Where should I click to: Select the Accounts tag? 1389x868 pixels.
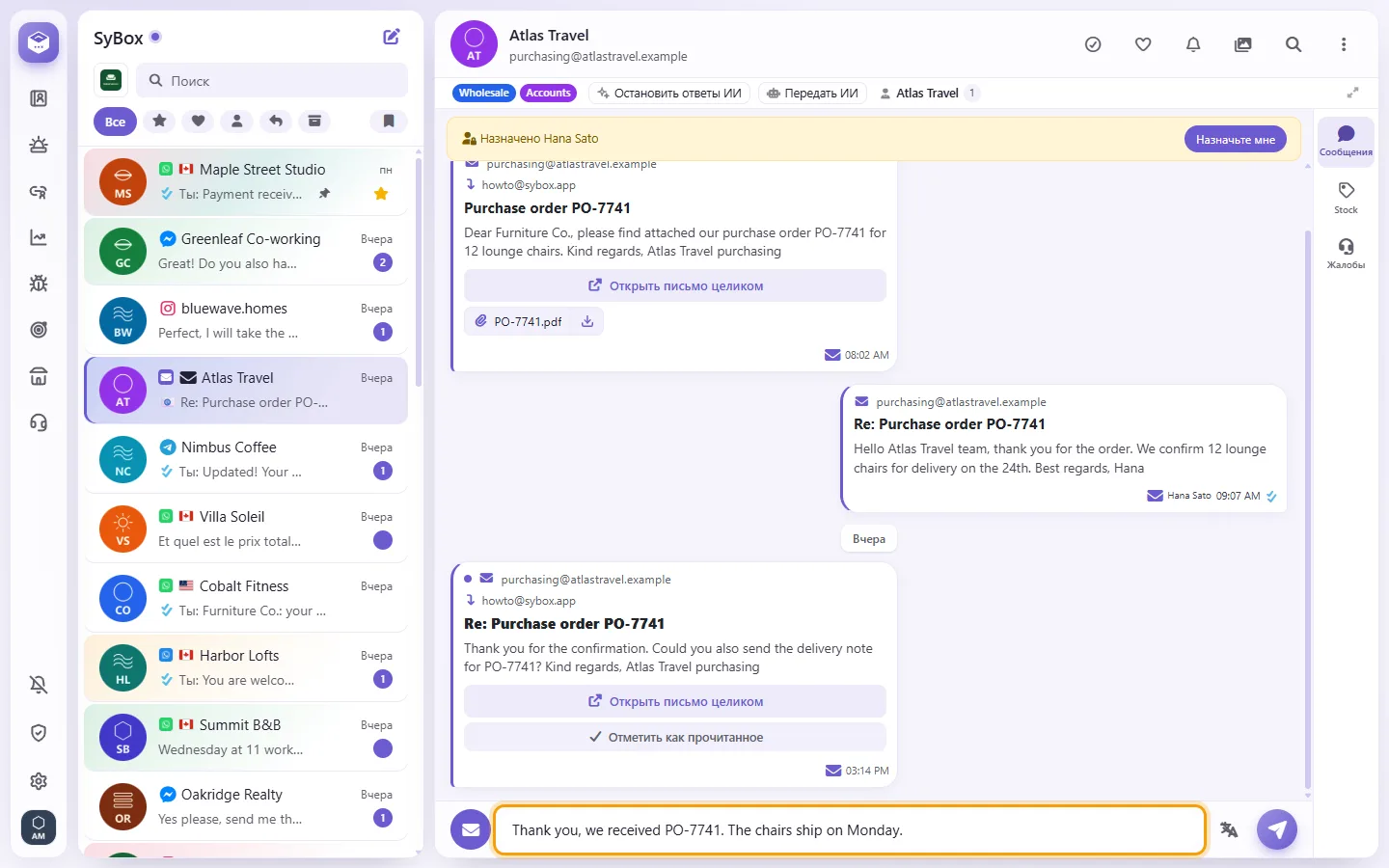click(548, 93)
